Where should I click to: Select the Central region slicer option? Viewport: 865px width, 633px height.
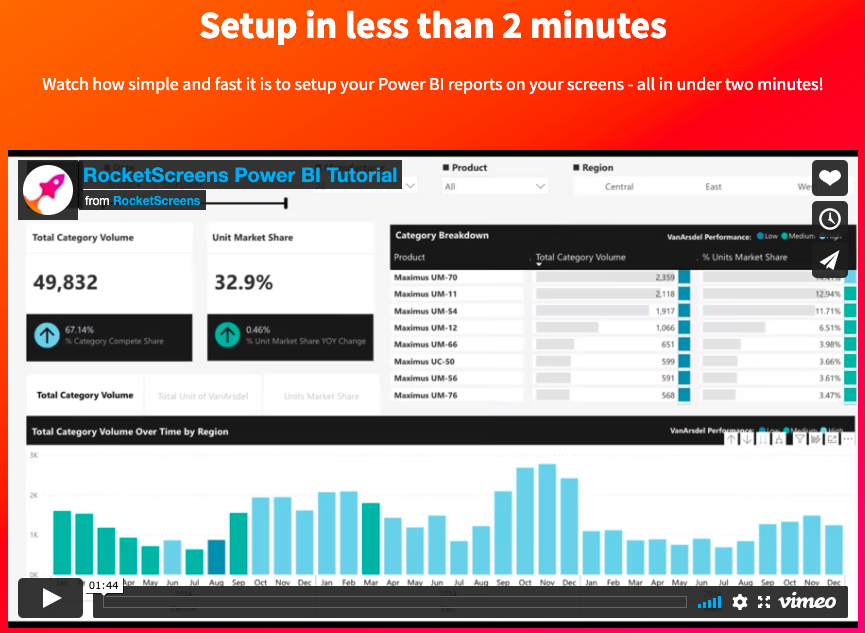[619, 187]
